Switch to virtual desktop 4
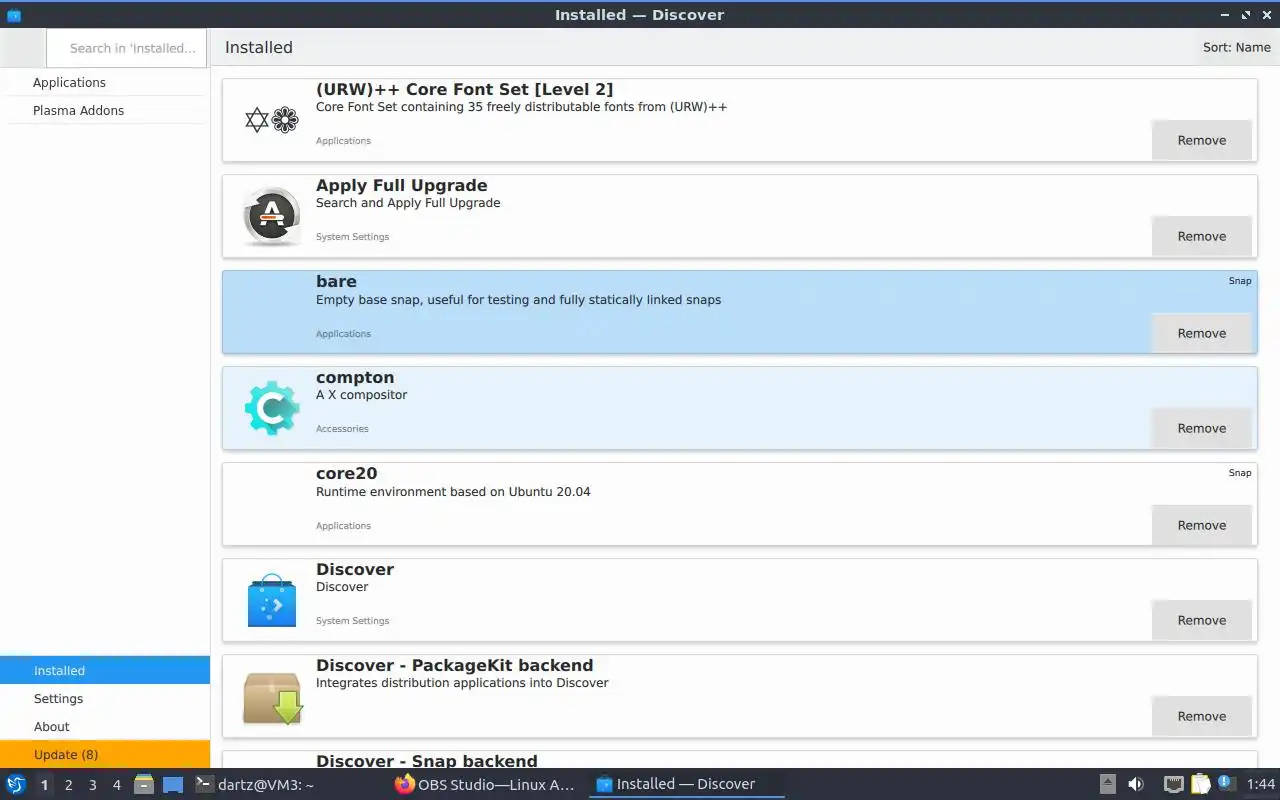The width and height of the screenshot is (1280, 800). click(117, 785)
